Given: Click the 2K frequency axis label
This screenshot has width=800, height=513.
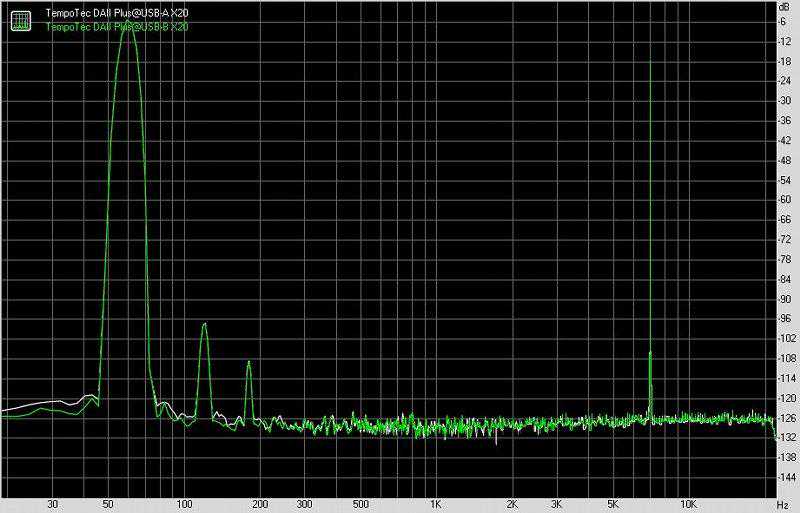Looking at the screenshot, I should [x=512, y=504].
